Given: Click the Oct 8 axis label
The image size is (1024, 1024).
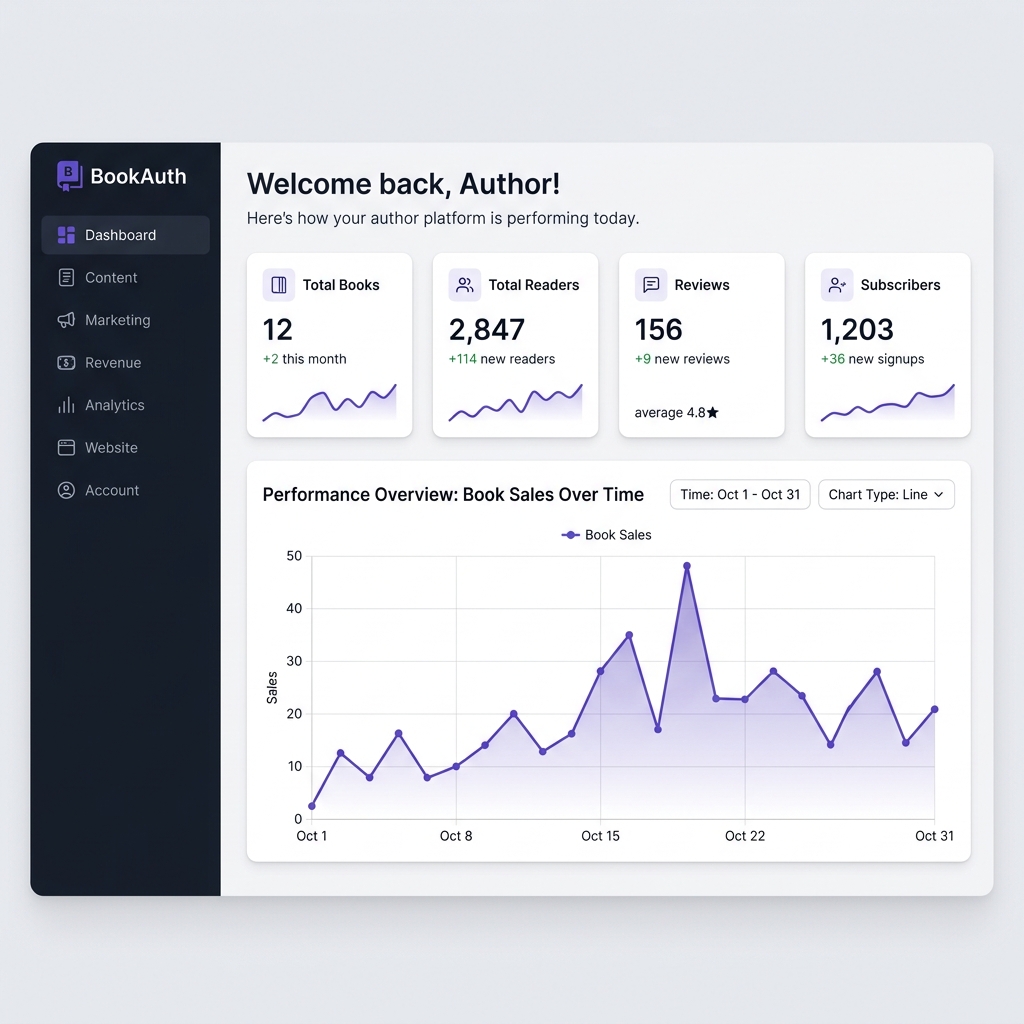Looking at the screenshot, I should [456, 836].
